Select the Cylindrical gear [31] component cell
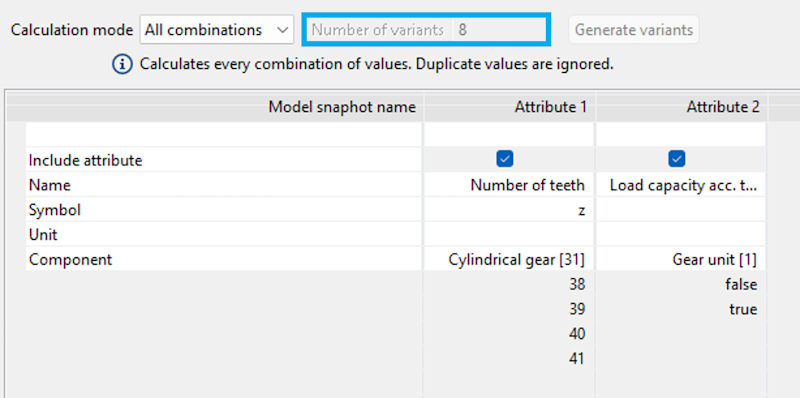 509,260
